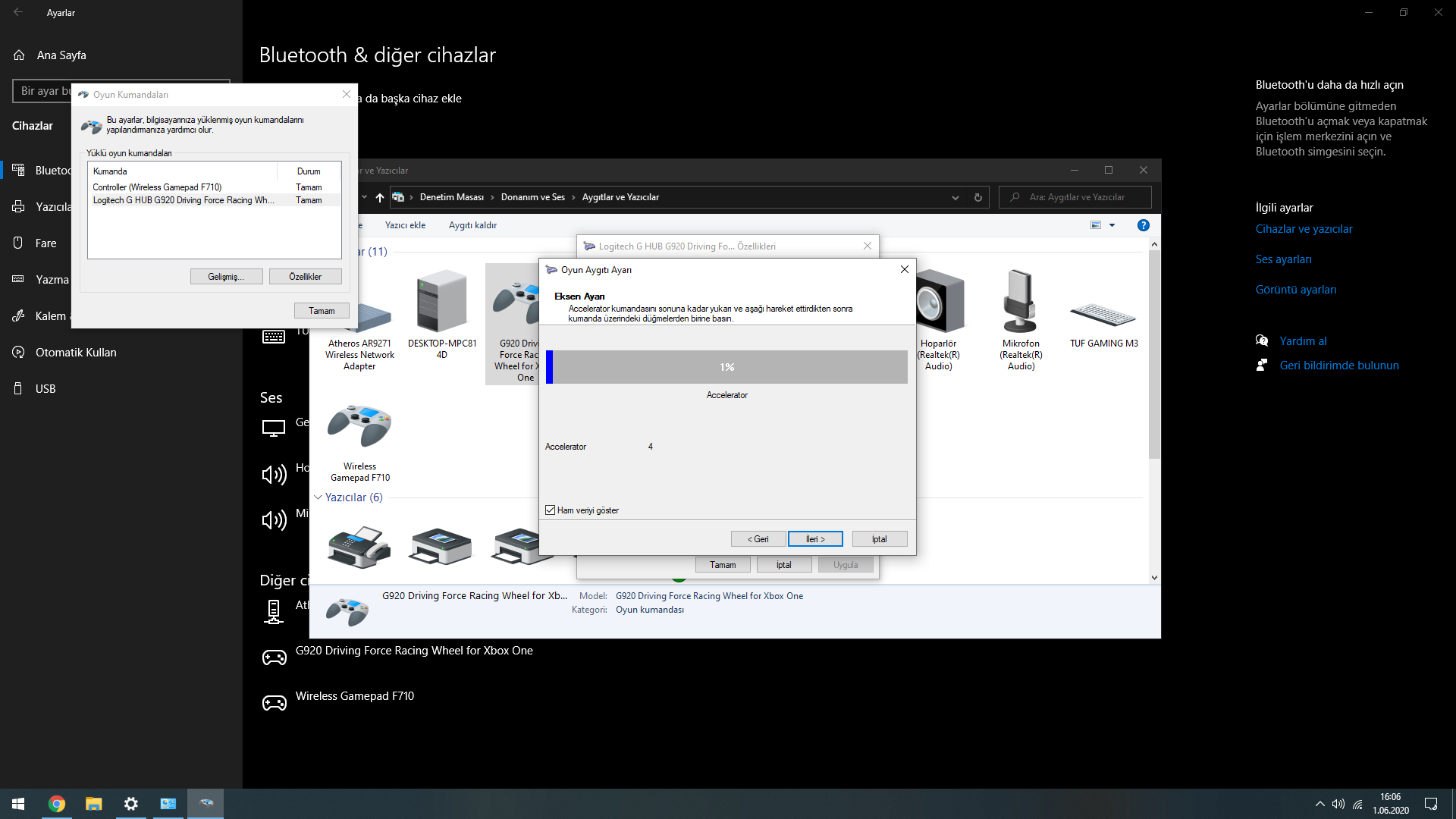Click 'Aygıtlar ve Yazıcılar' breadcrumb item

[620, 197]
